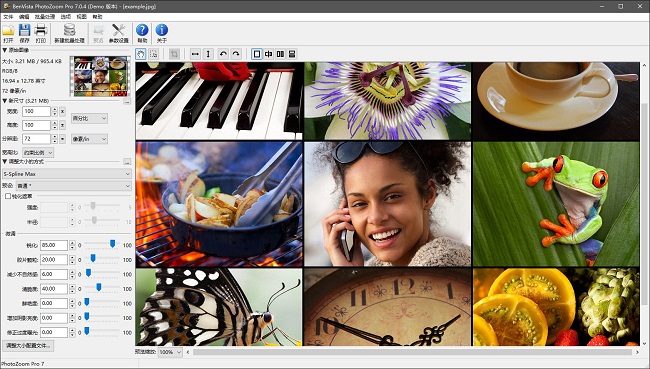The height and width of the screenshot is (369, 650).
Task: Switch to stacked horizontal split preview
Action: (292, 54)
